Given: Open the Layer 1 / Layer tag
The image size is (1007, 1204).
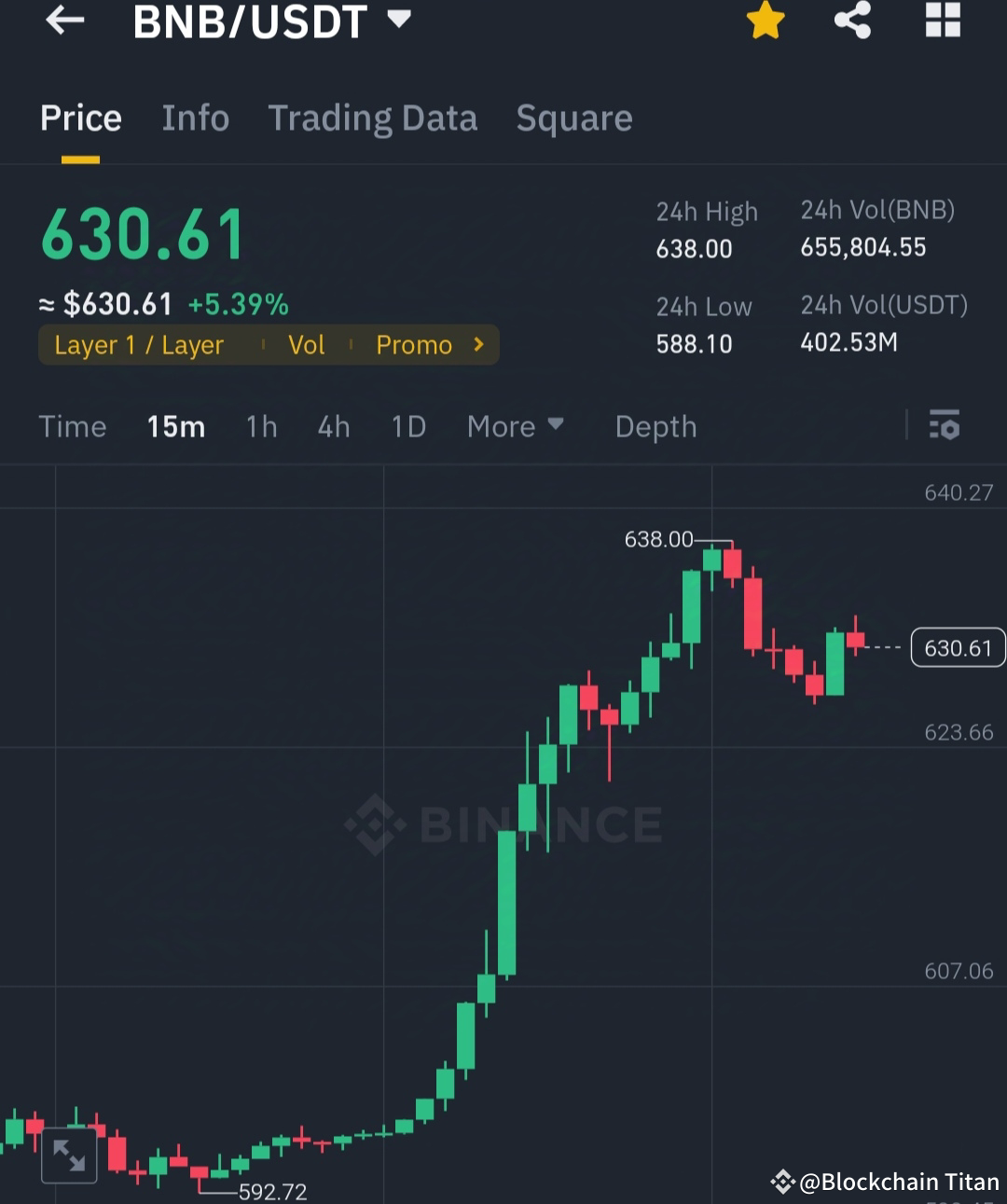Looking at the screenshot, I should [x=138, y=344].
